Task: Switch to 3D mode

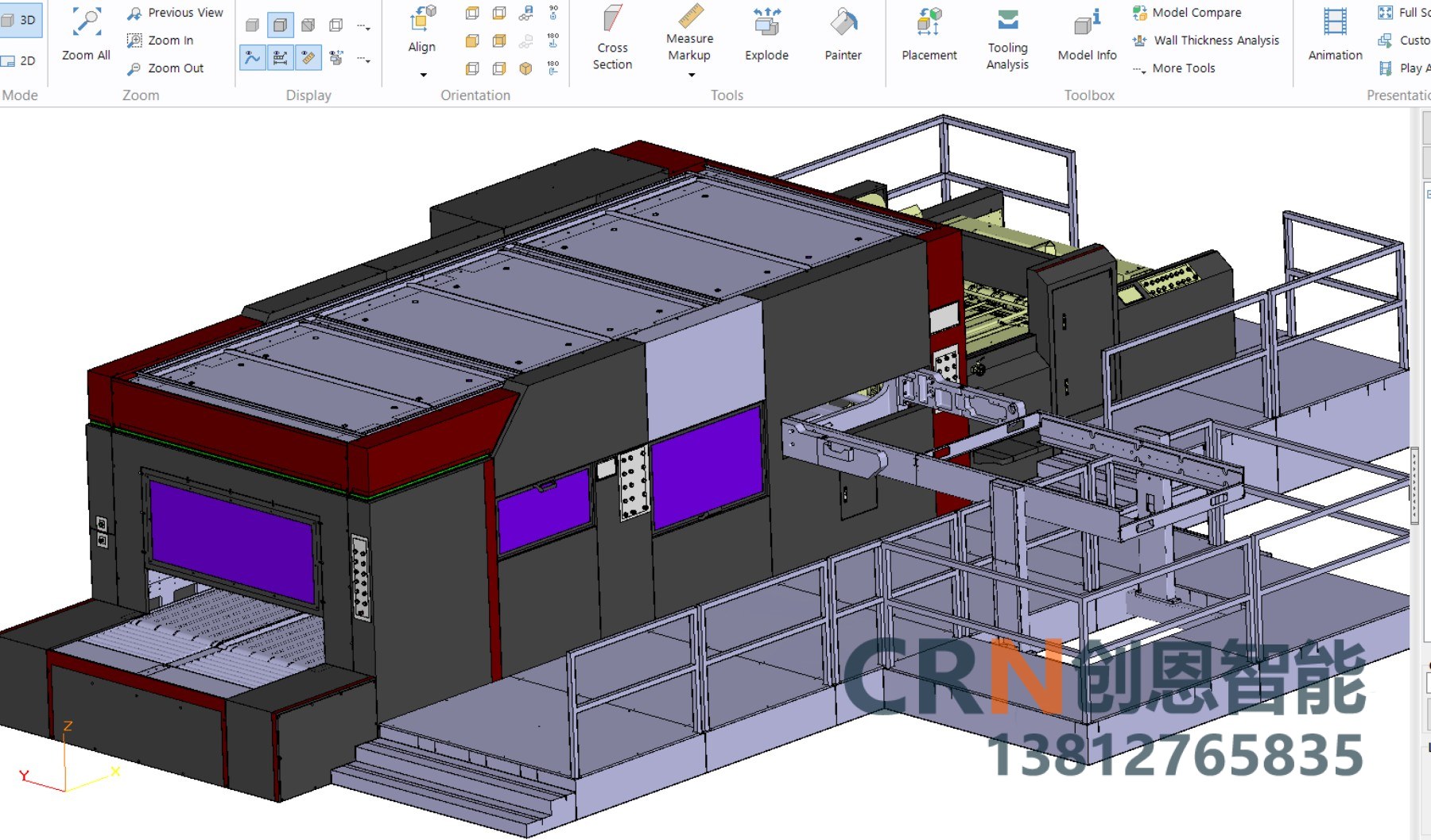Action: [x=20, y=20]
